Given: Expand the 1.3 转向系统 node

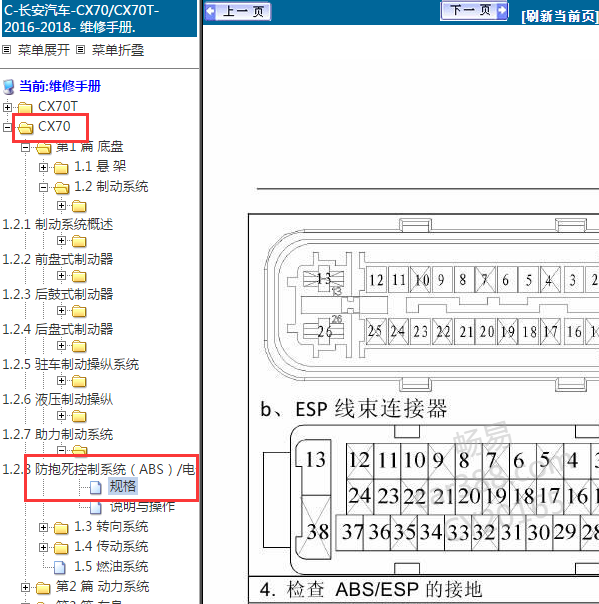Looking at the screenshot, I should click(x=44, y=527).
